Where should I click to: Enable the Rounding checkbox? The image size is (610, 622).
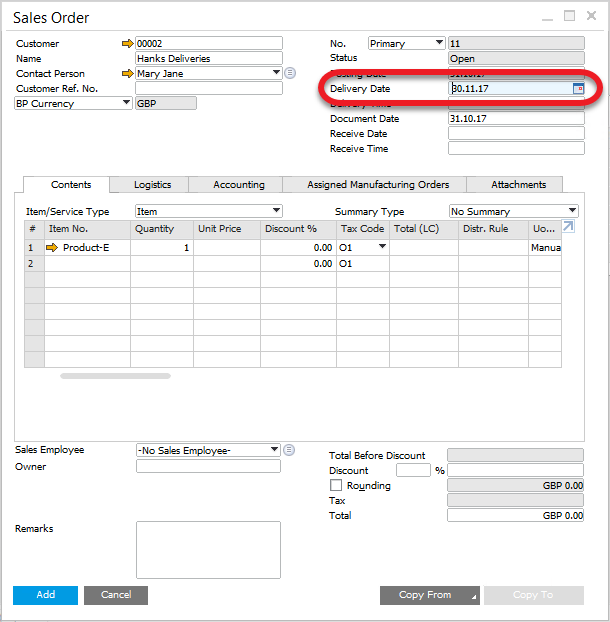[x=336, y=485]
